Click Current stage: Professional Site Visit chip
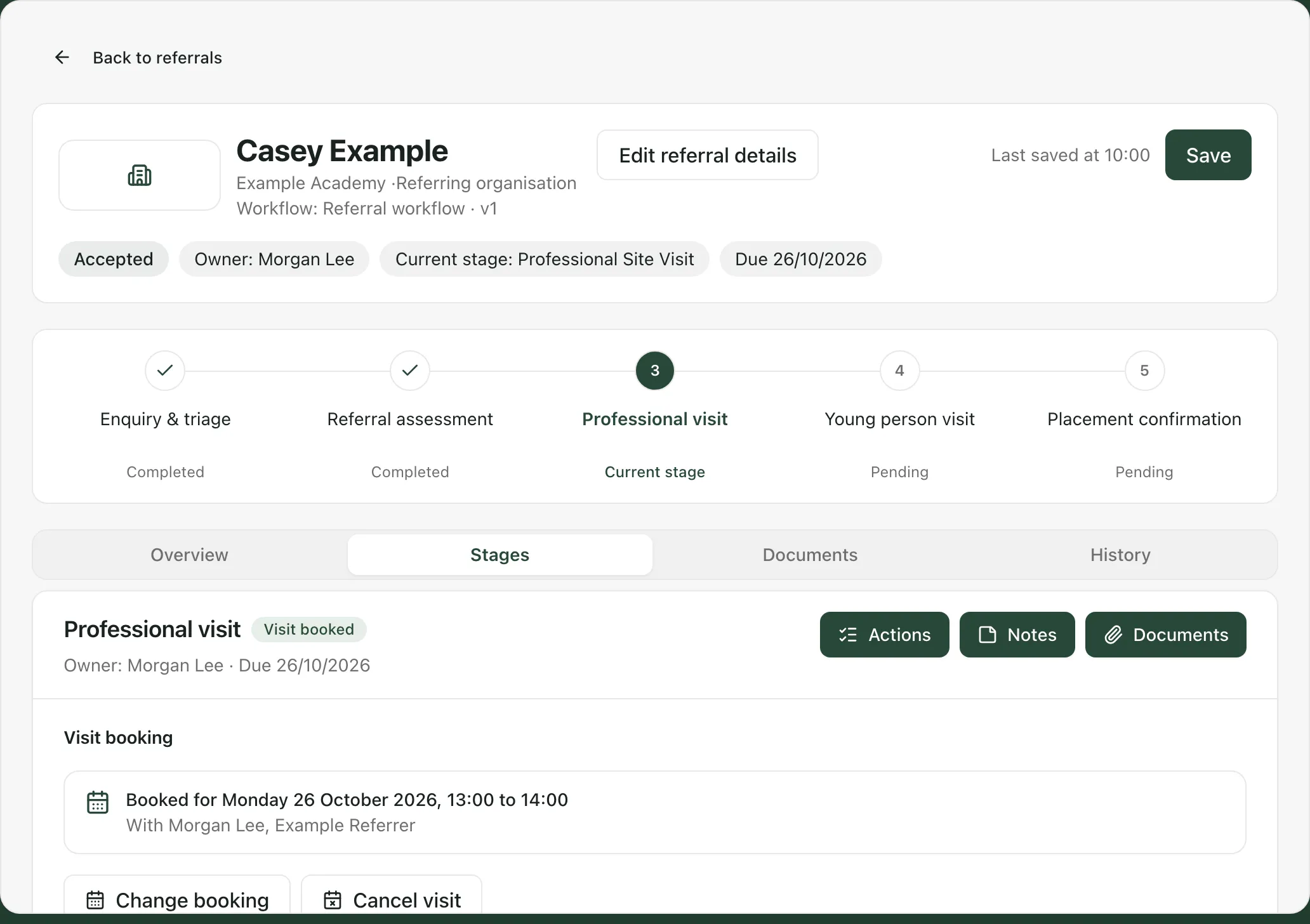This screenshot has width=1310, height=924. [x=545, y=259]
